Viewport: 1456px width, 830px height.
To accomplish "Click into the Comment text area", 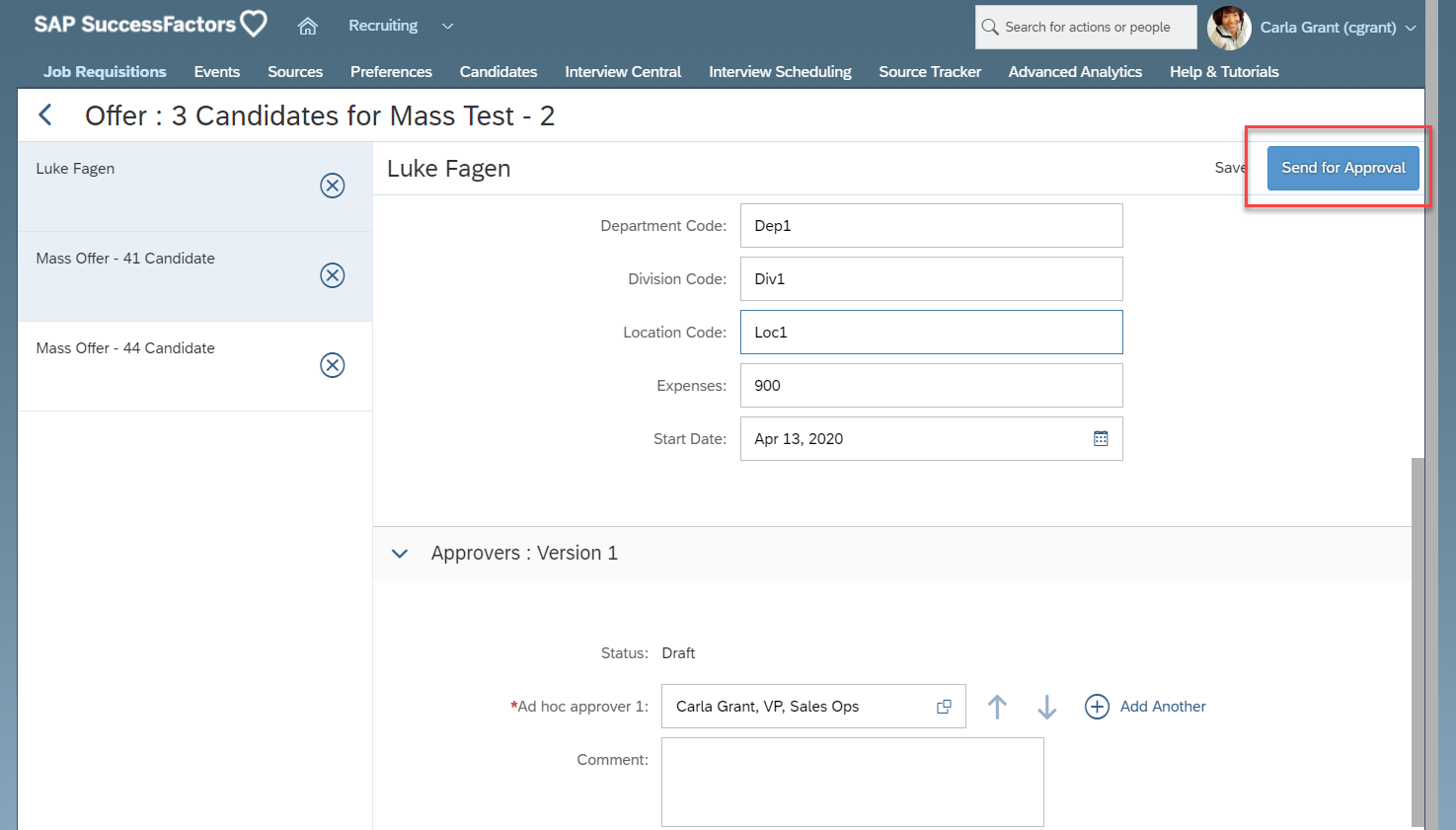I will (x=853, y=782).
